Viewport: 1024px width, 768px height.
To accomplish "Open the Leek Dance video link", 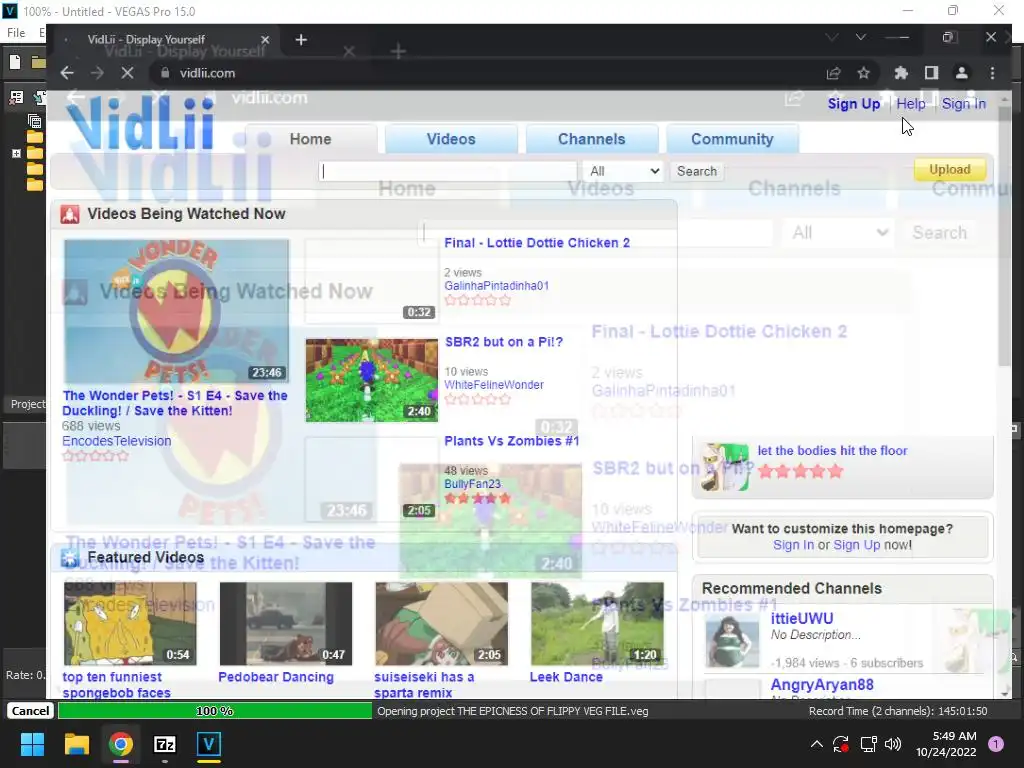I will click(x=566, y=677).
